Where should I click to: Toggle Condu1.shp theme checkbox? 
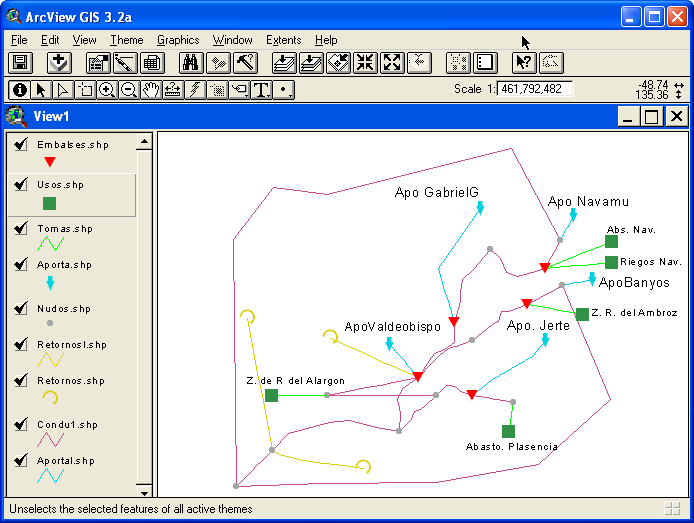click(x=21, y=424)
